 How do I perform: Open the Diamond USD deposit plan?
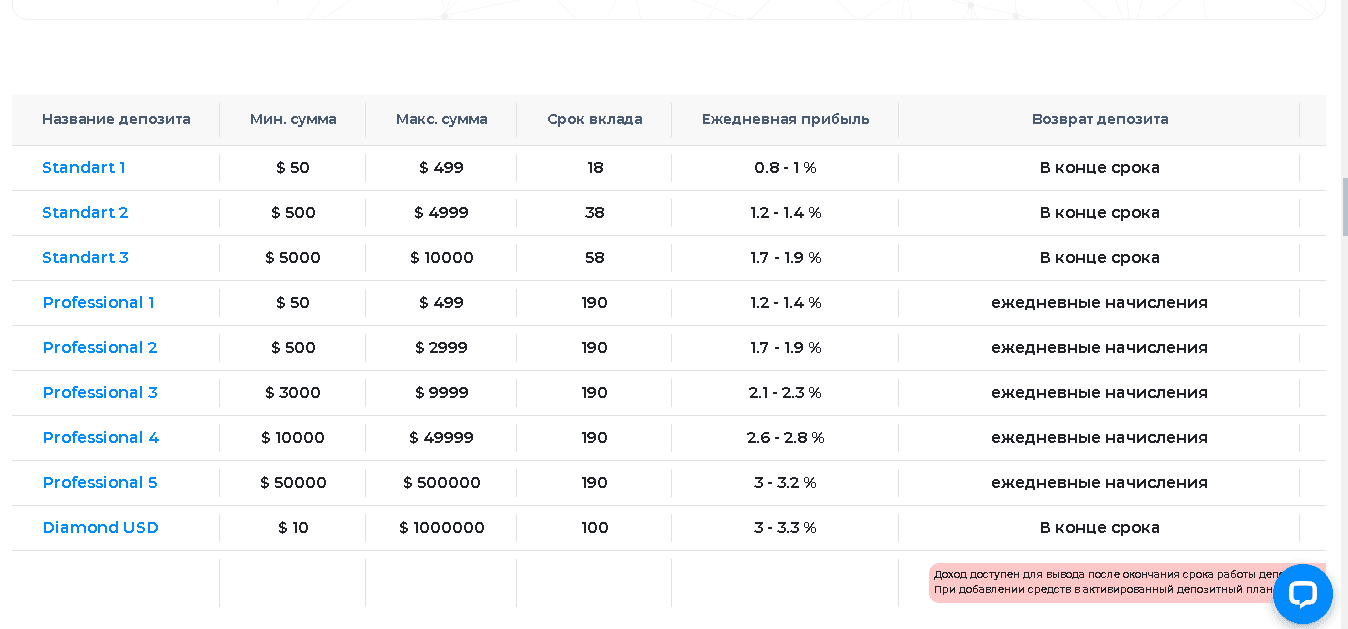101,528
